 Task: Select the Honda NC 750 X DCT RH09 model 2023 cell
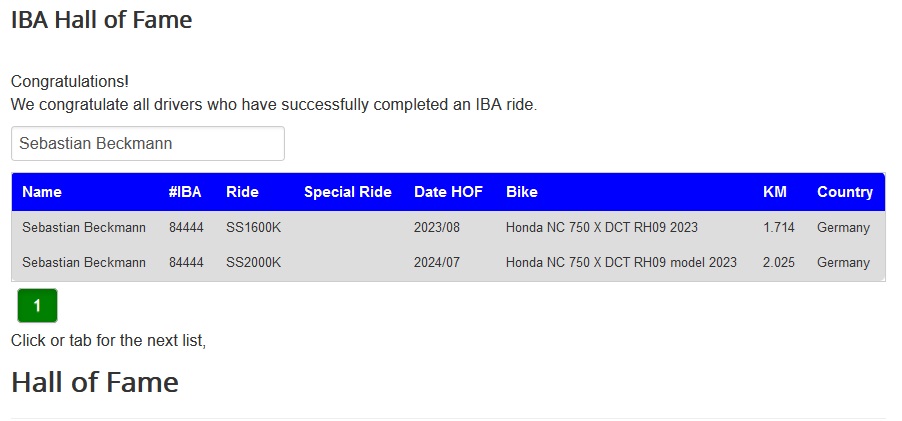click(x=621, y=263)
